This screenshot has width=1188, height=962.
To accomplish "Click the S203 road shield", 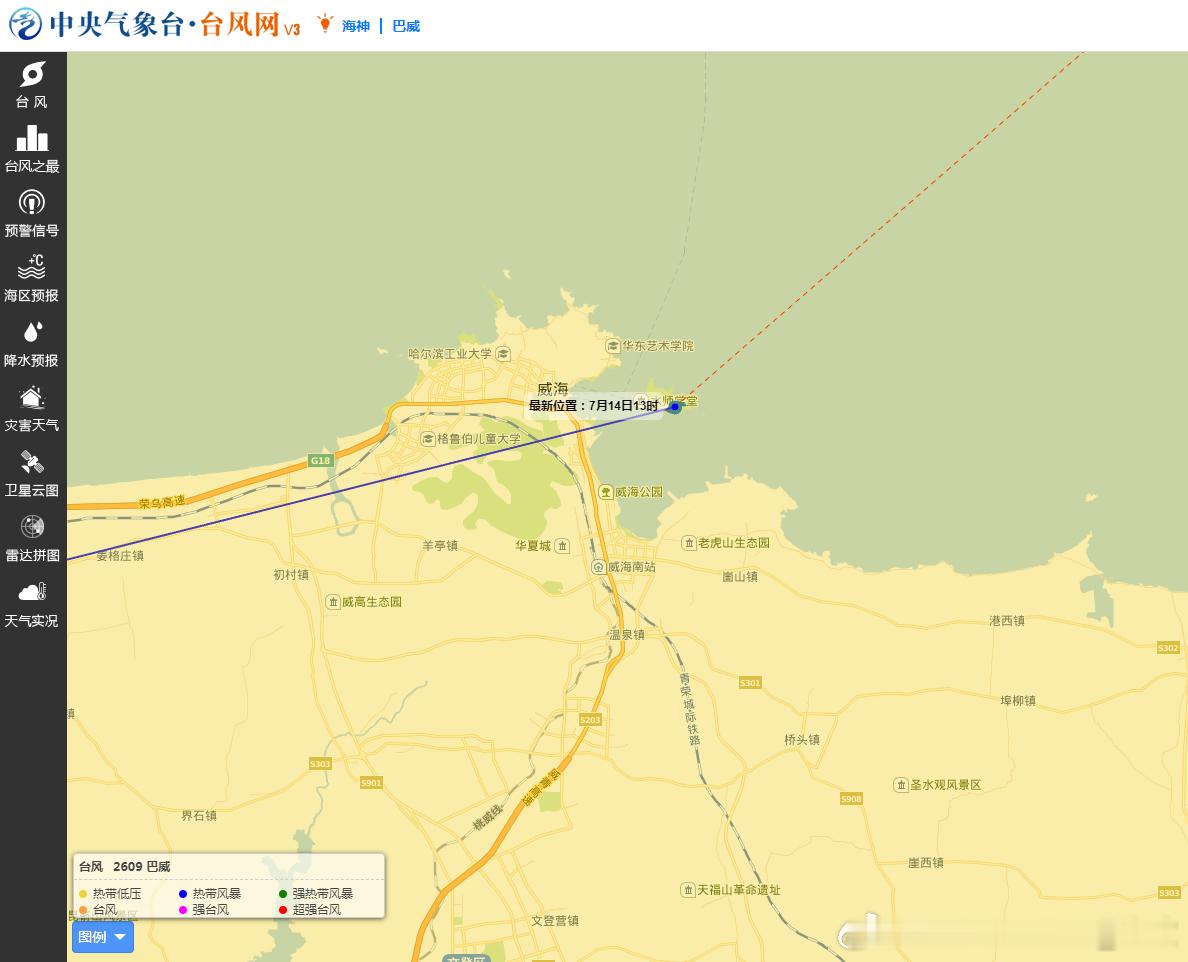I will 590,720.
